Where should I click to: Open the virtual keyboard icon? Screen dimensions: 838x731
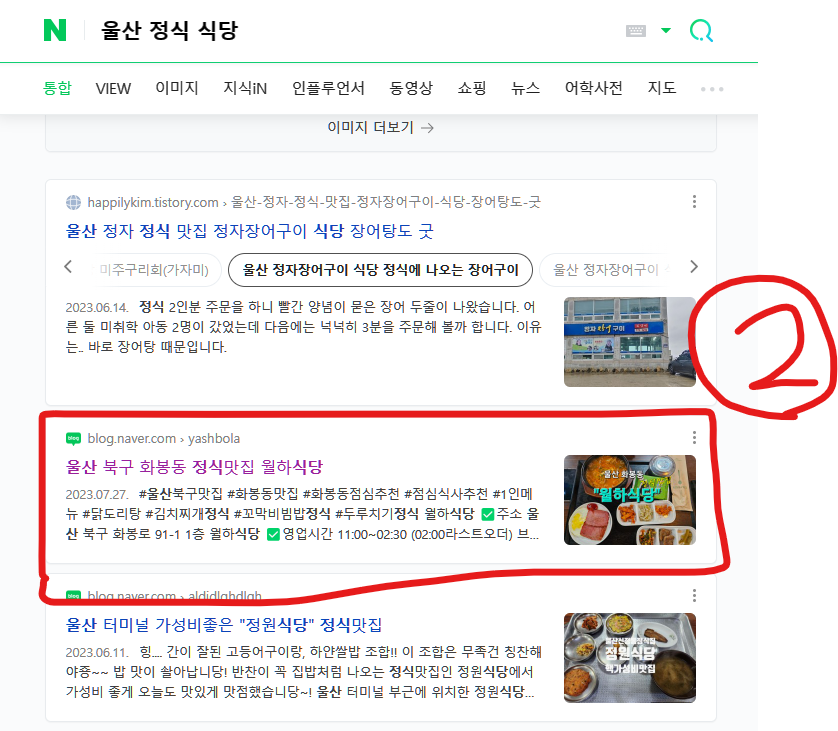click(x=635, y=30)
